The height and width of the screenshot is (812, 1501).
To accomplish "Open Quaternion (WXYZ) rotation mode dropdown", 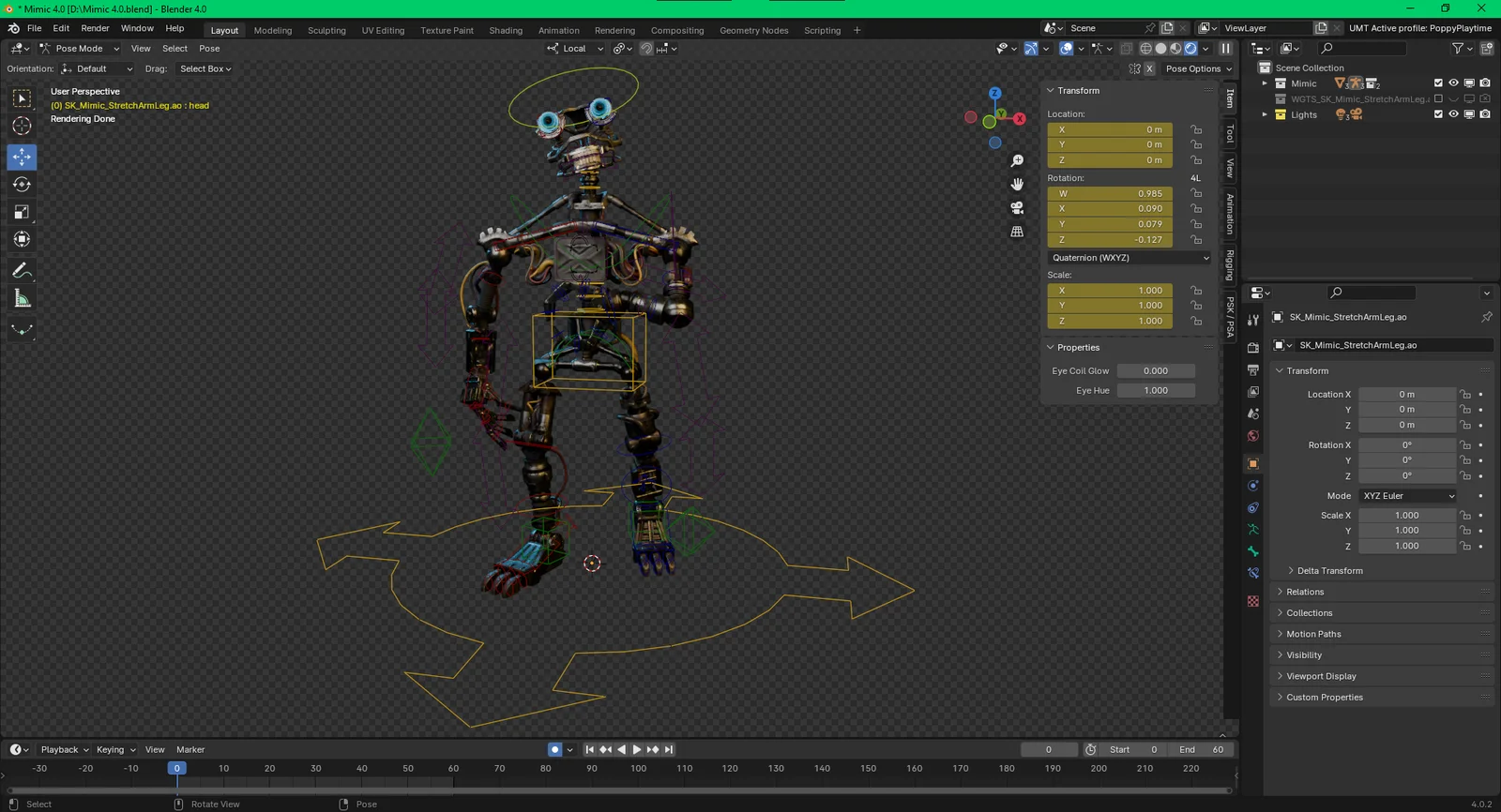I will coord(1130,258).
